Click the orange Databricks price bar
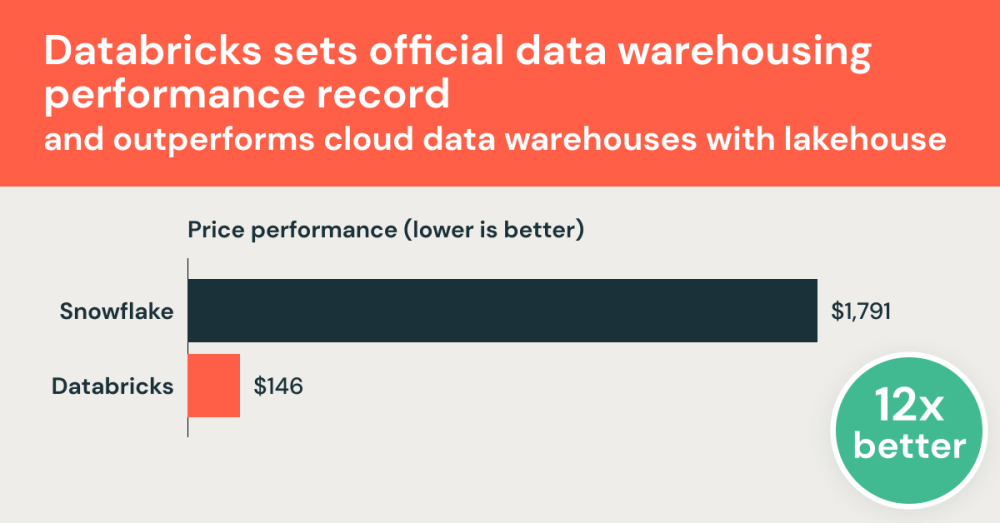The width and height of the screenshot is (1000, 523). pos(214,385)
